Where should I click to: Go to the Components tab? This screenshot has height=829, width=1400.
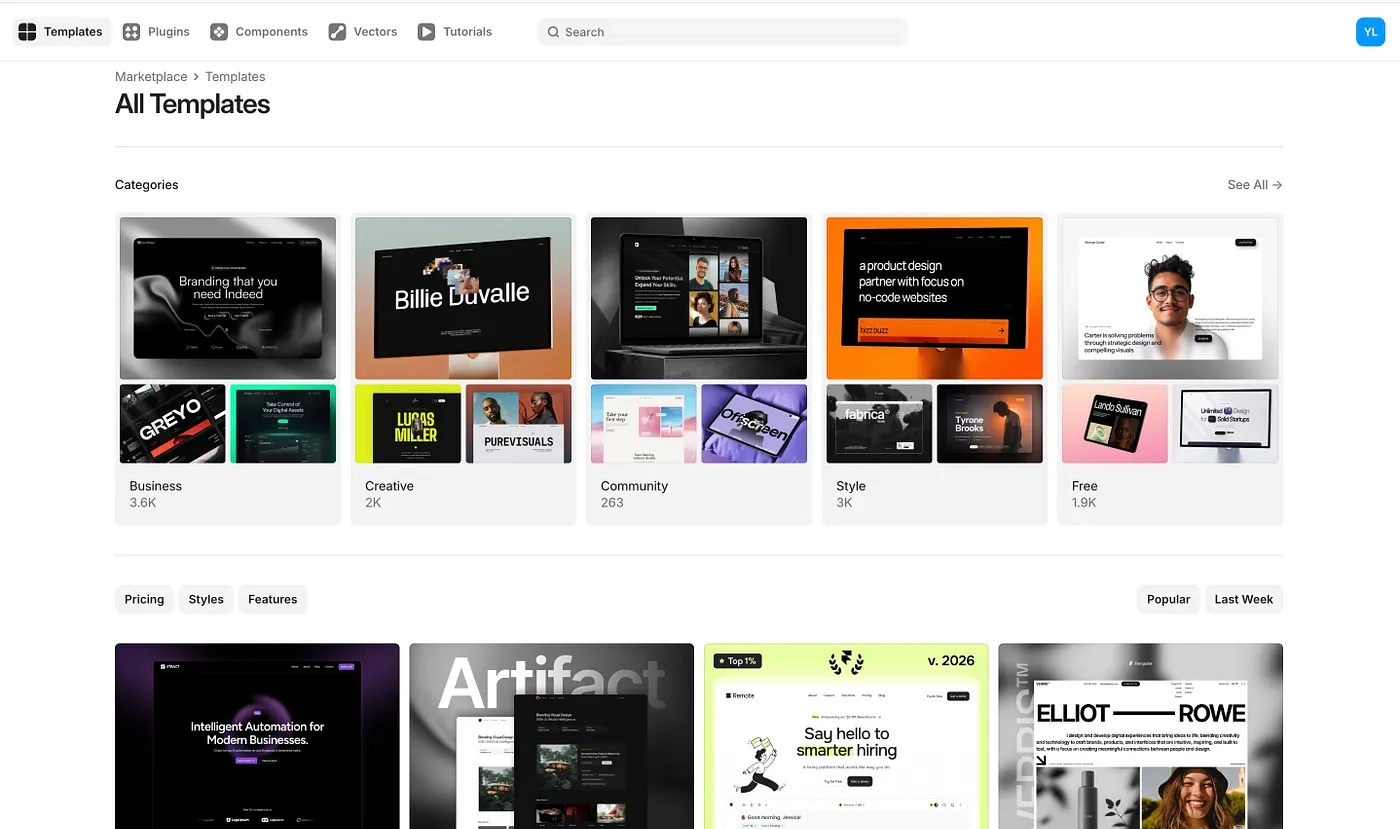(x=259, y=32)
